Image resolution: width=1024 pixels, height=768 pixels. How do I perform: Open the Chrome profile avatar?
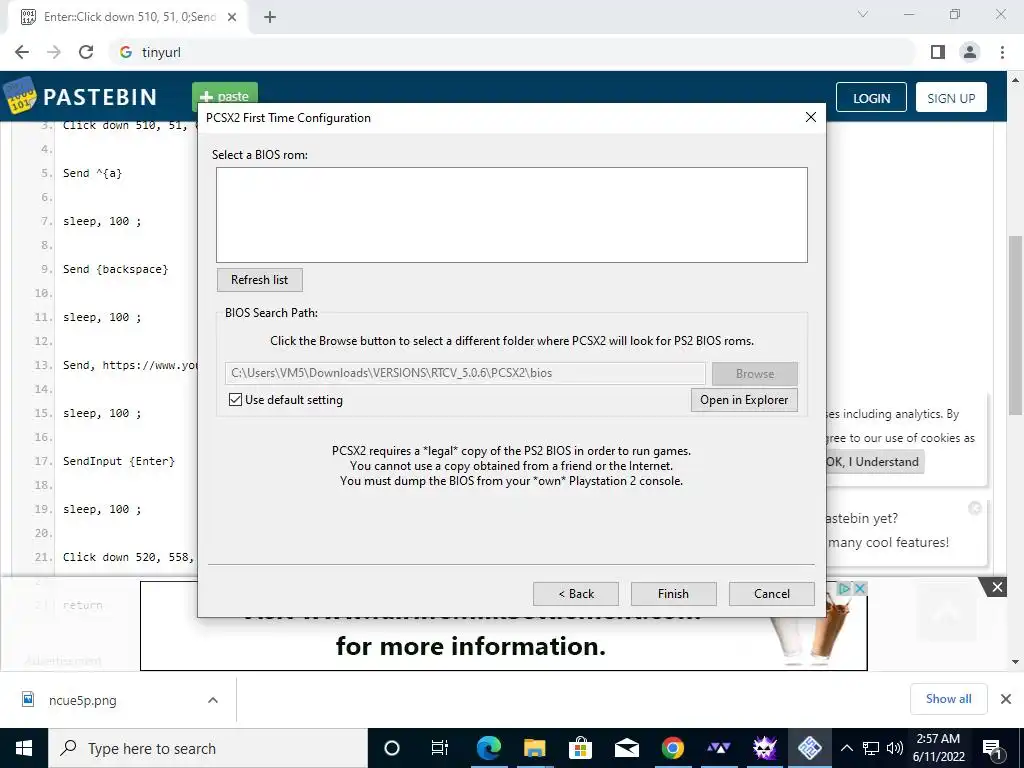click(x=970, y=52)
